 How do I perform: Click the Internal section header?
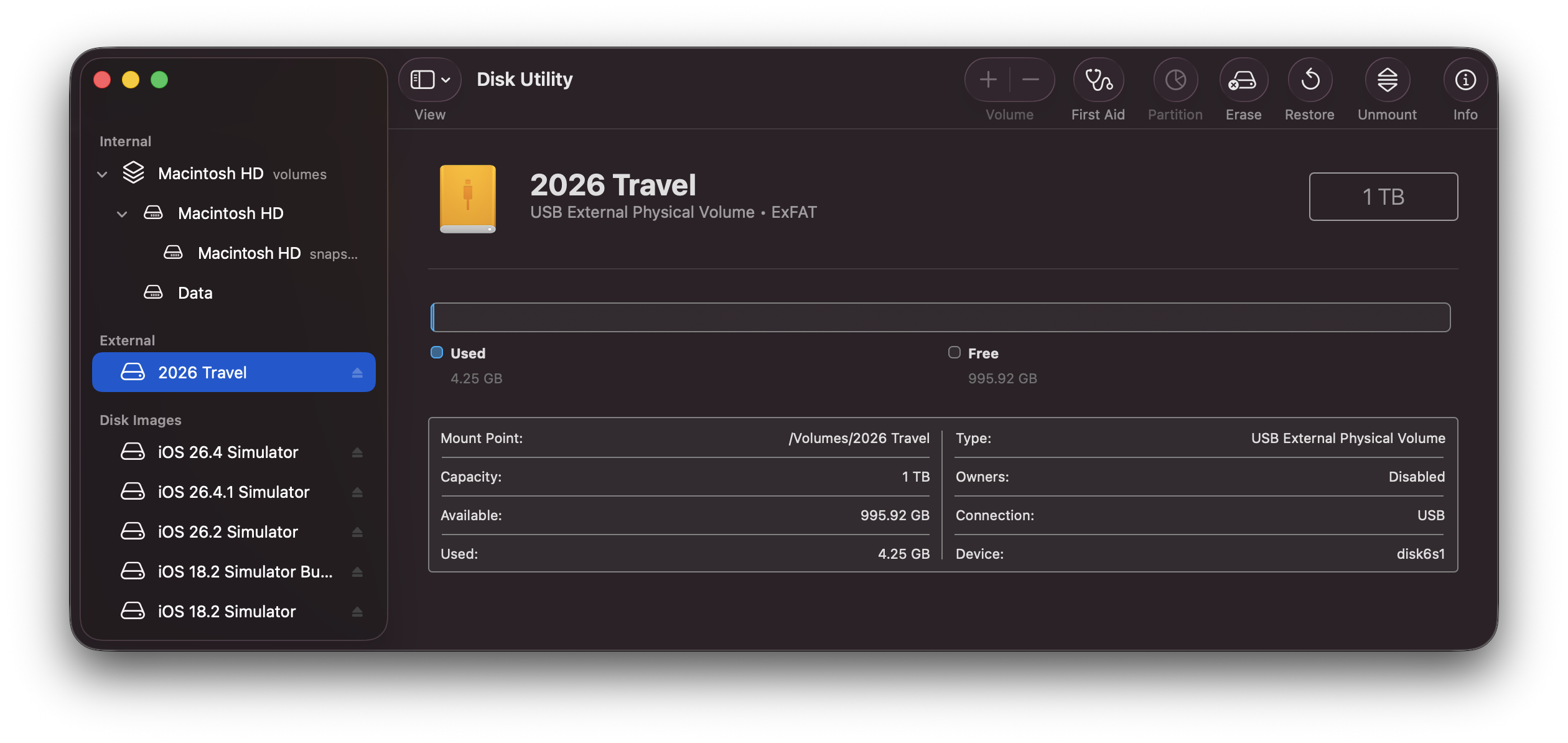tap(125, 141)
